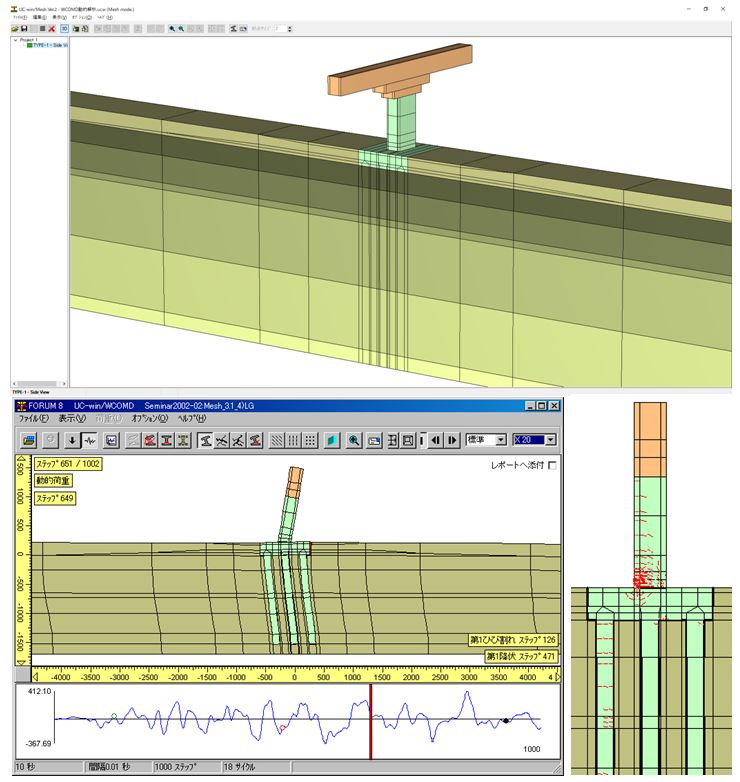Click the 10 秒 status bar entry
Image resolution: width=740 pixels, height=782 pixels.
48,767
